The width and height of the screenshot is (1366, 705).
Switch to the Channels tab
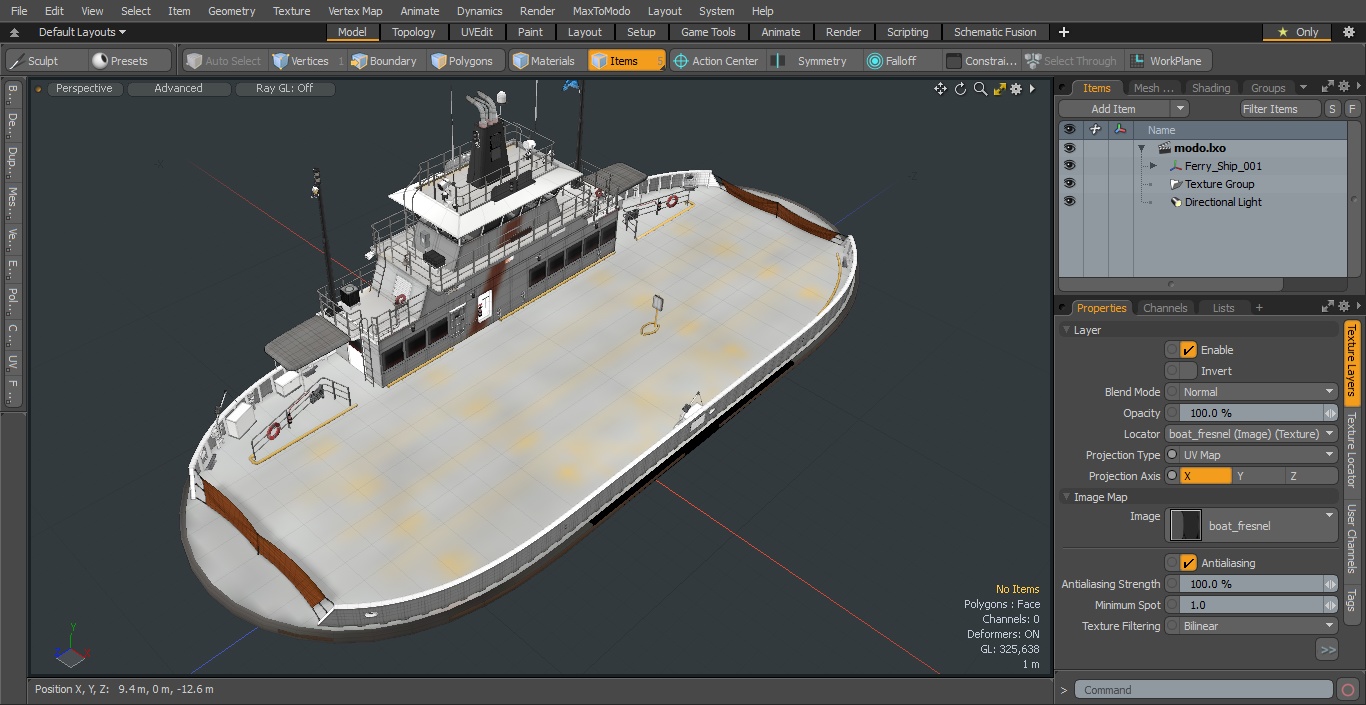[x=1165, y=308]
